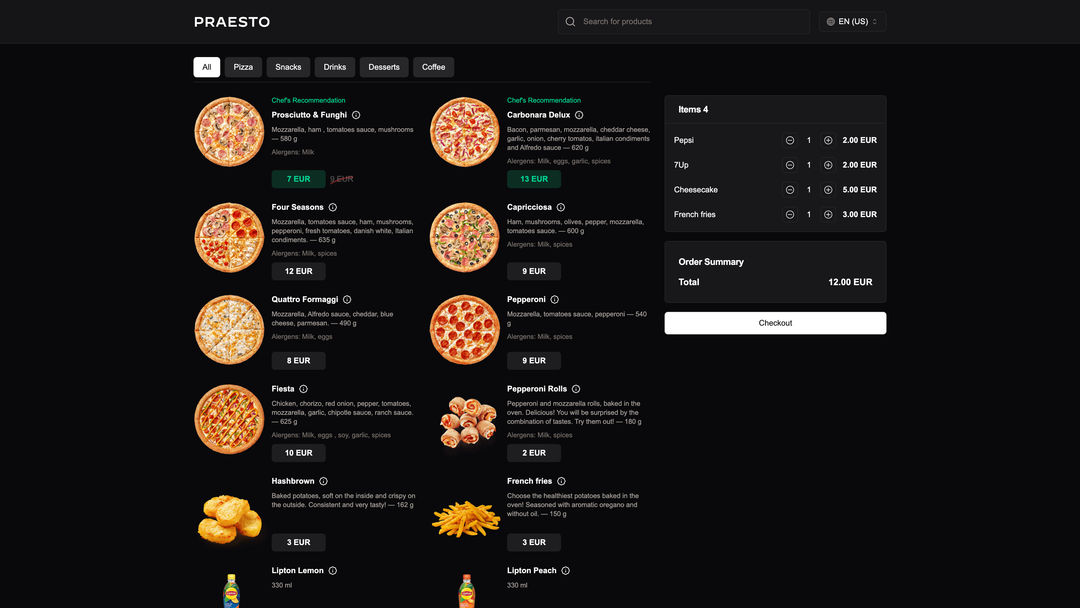Click the 7Up cart item name
This screenshot has height=608, width=1080.
pos(681,165)
